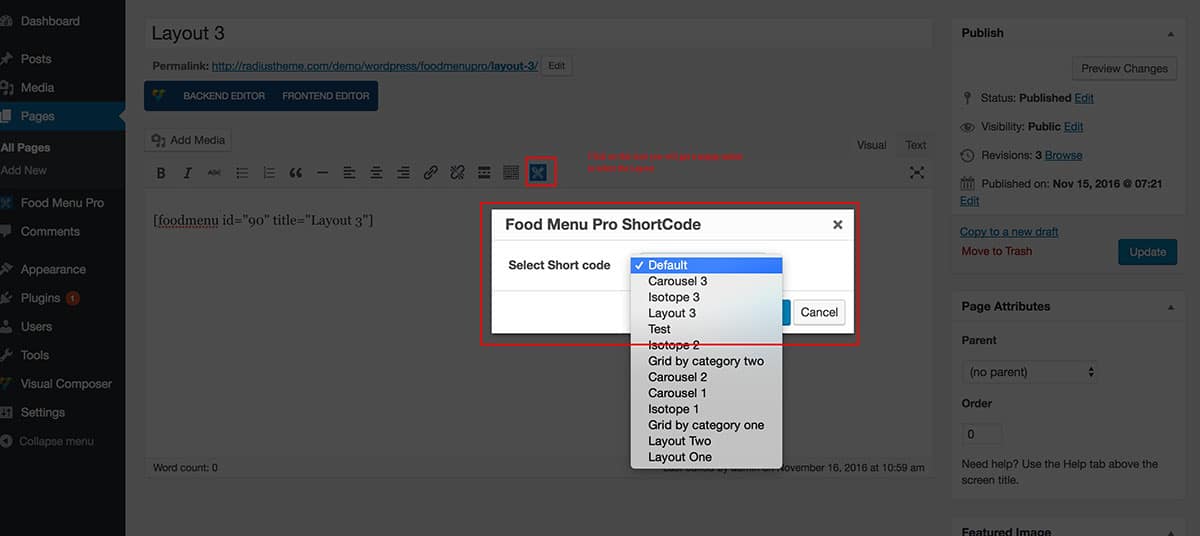The width and height of the screenshot is (1200, 536).
Task: Close the Food Menu Pro ShortCode dialog
Action: pyautogui.click(x=838, y=225)
